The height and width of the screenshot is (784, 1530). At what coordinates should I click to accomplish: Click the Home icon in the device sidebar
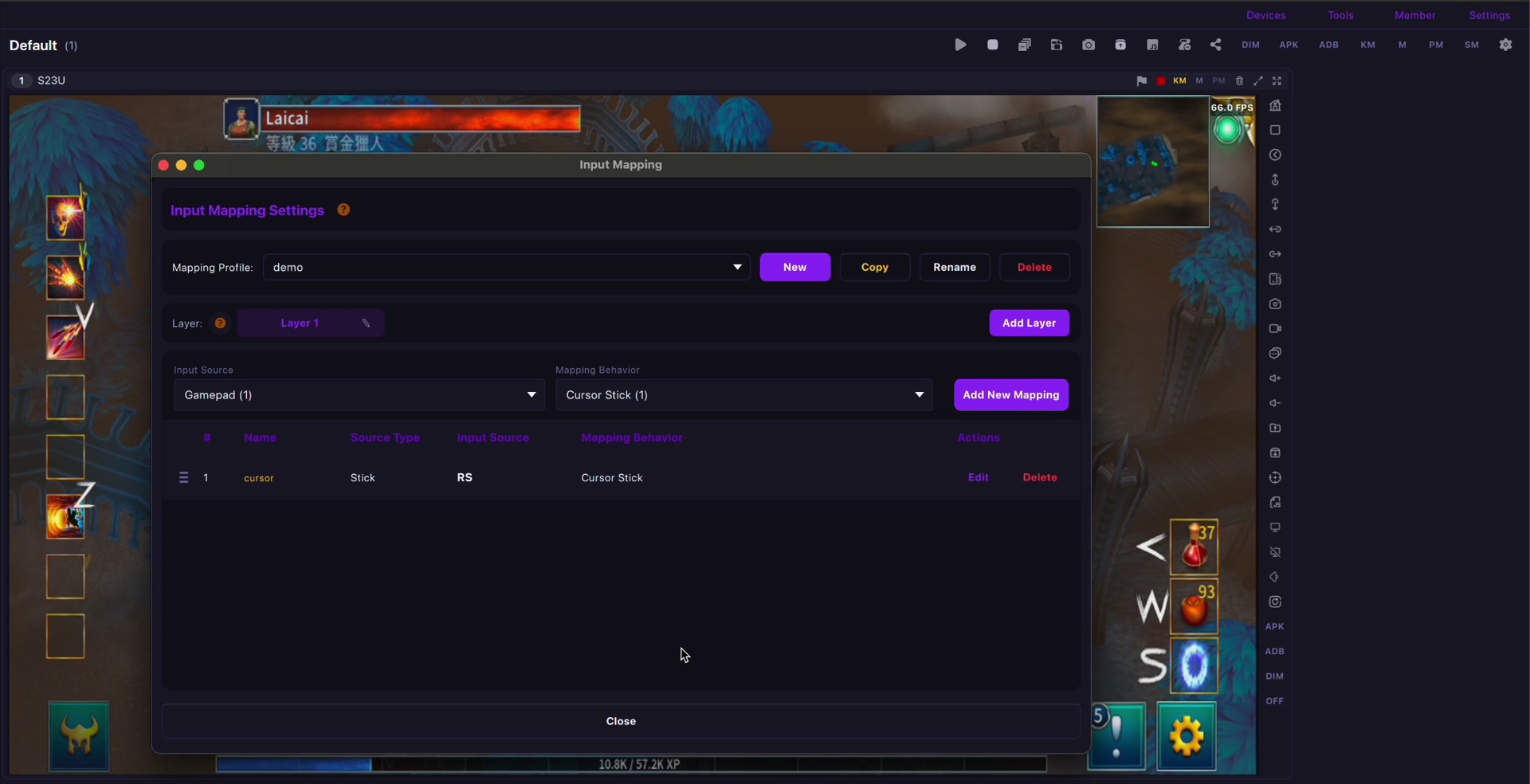pyautogui.click(x=1275, y=106)
